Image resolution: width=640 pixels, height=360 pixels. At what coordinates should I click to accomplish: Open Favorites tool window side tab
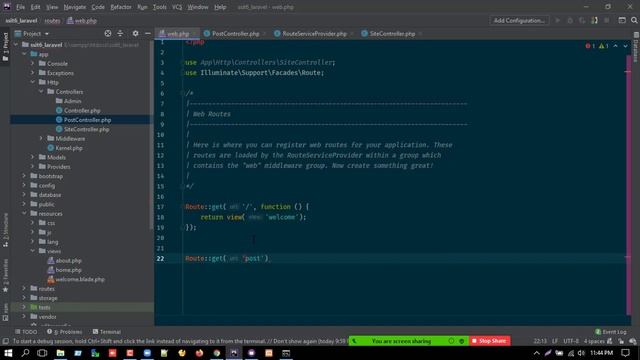[x=5, y=276]
